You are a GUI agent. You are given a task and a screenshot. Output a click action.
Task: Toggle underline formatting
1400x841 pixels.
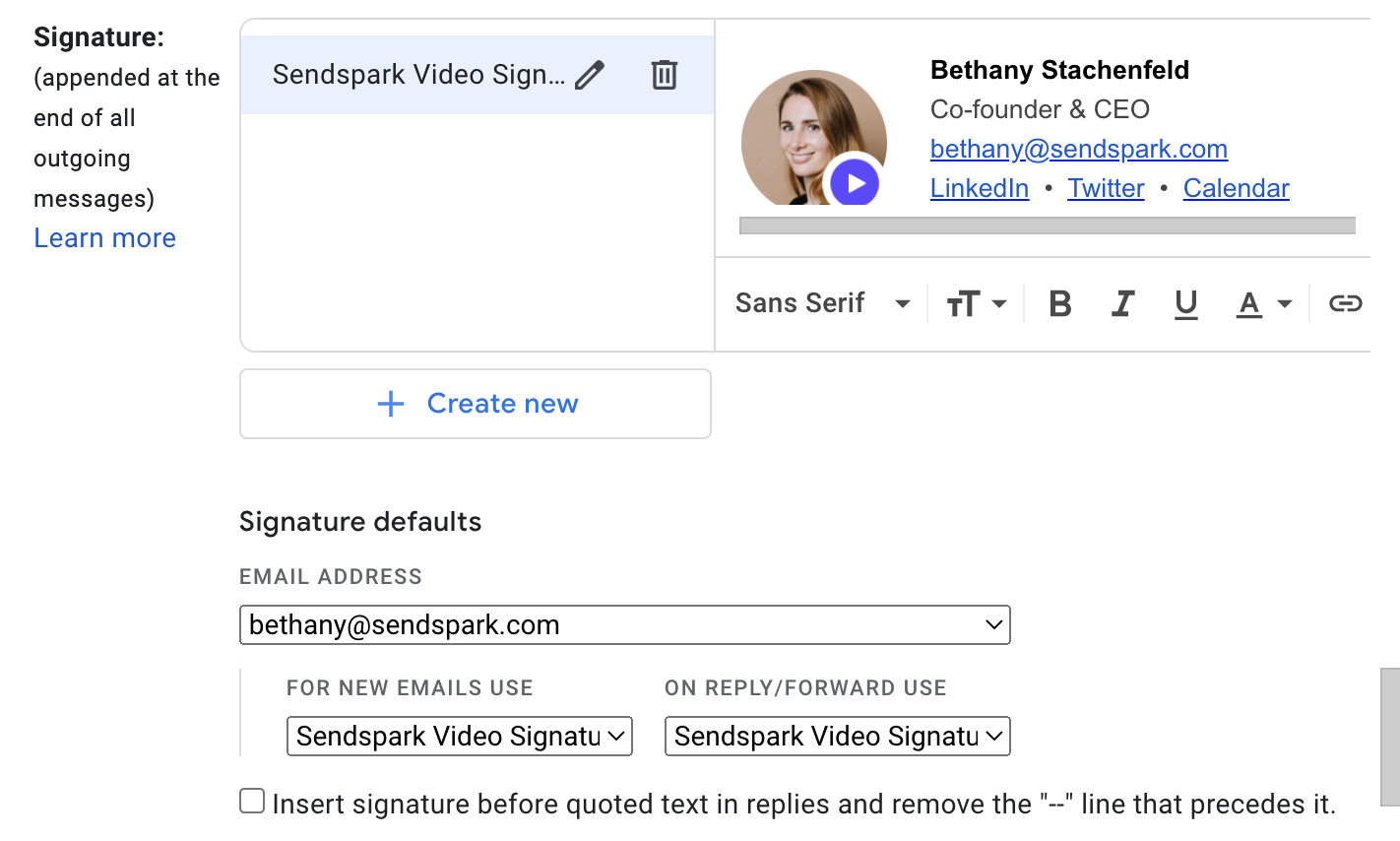pos(1186,303)
